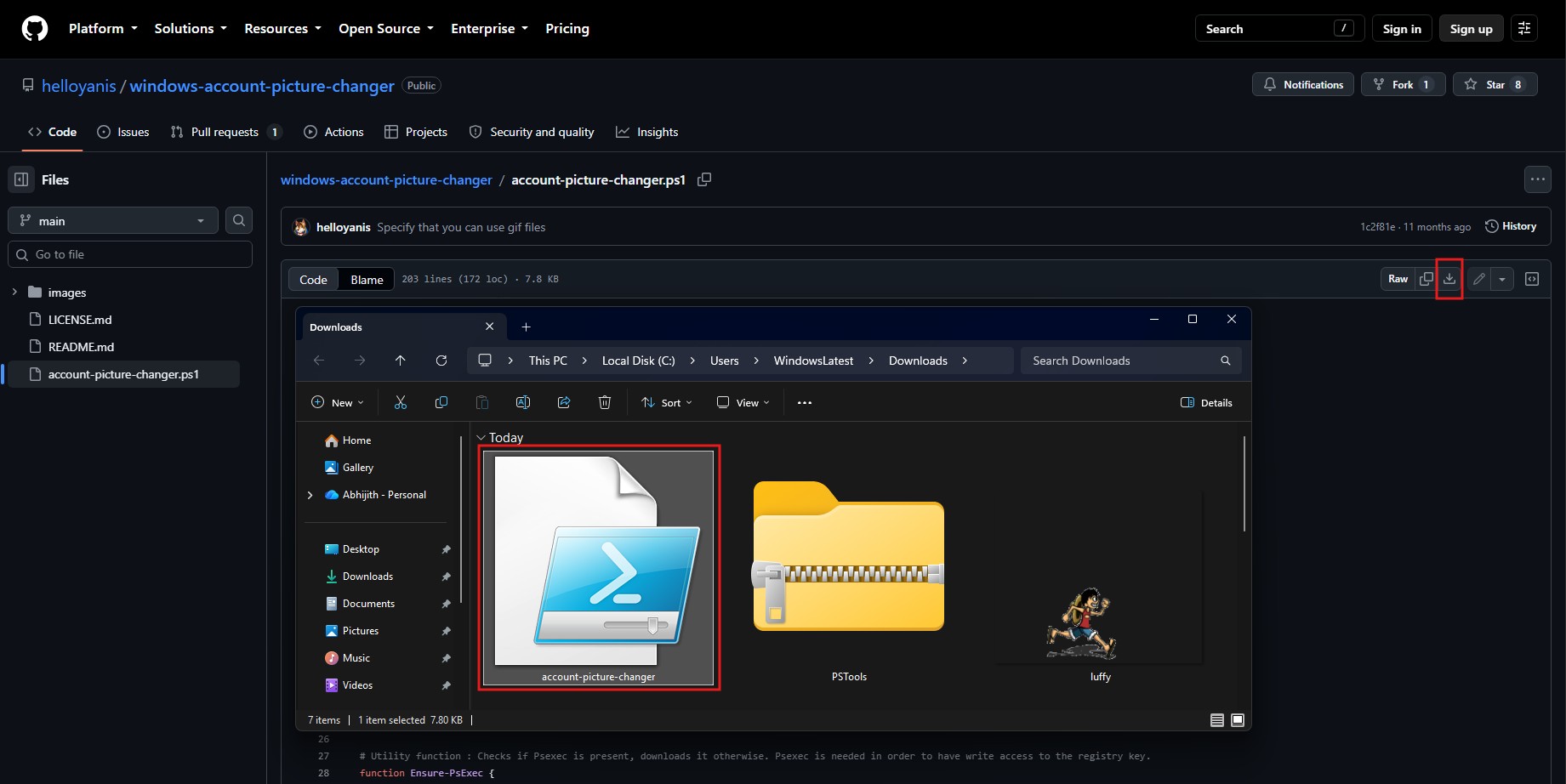
Task: Open the Platform menu
Action: (x=103, y=28)
